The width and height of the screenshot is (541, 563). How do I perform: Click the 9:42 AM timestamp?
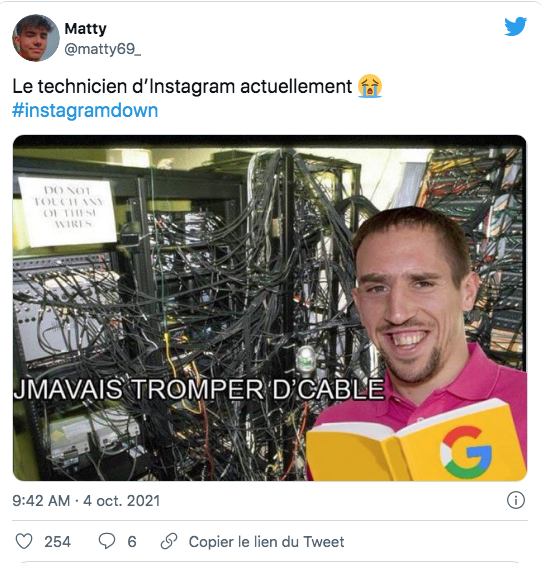tap(41, 501)
